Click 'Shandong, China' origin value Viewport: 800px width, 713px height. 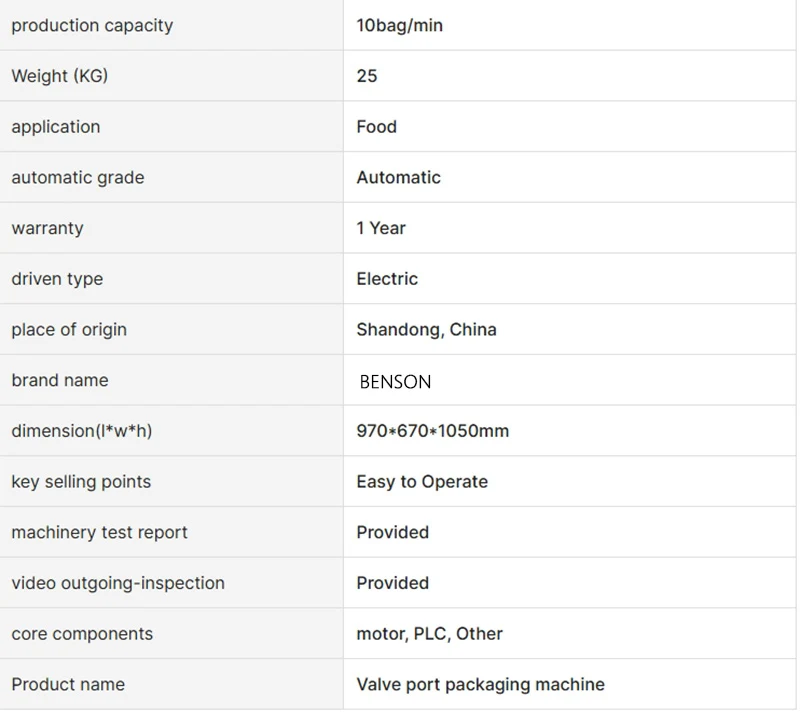[x=426, y=329]
